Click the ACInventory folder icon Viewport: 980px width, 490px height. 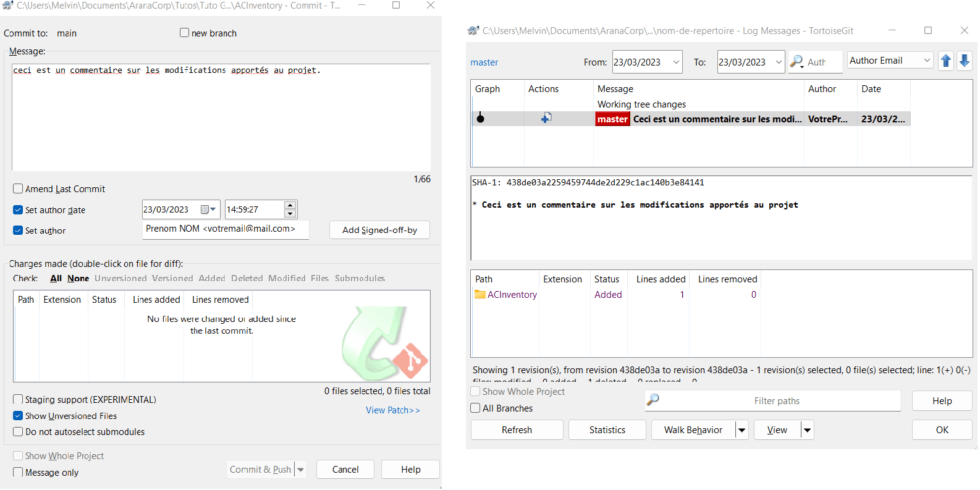pyautogui.click(x=480, y=294)
